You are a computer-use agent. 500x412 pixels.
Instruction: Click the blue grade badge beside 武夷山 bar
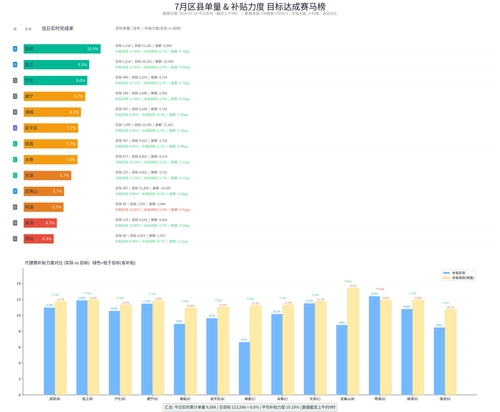click(15, 191)
